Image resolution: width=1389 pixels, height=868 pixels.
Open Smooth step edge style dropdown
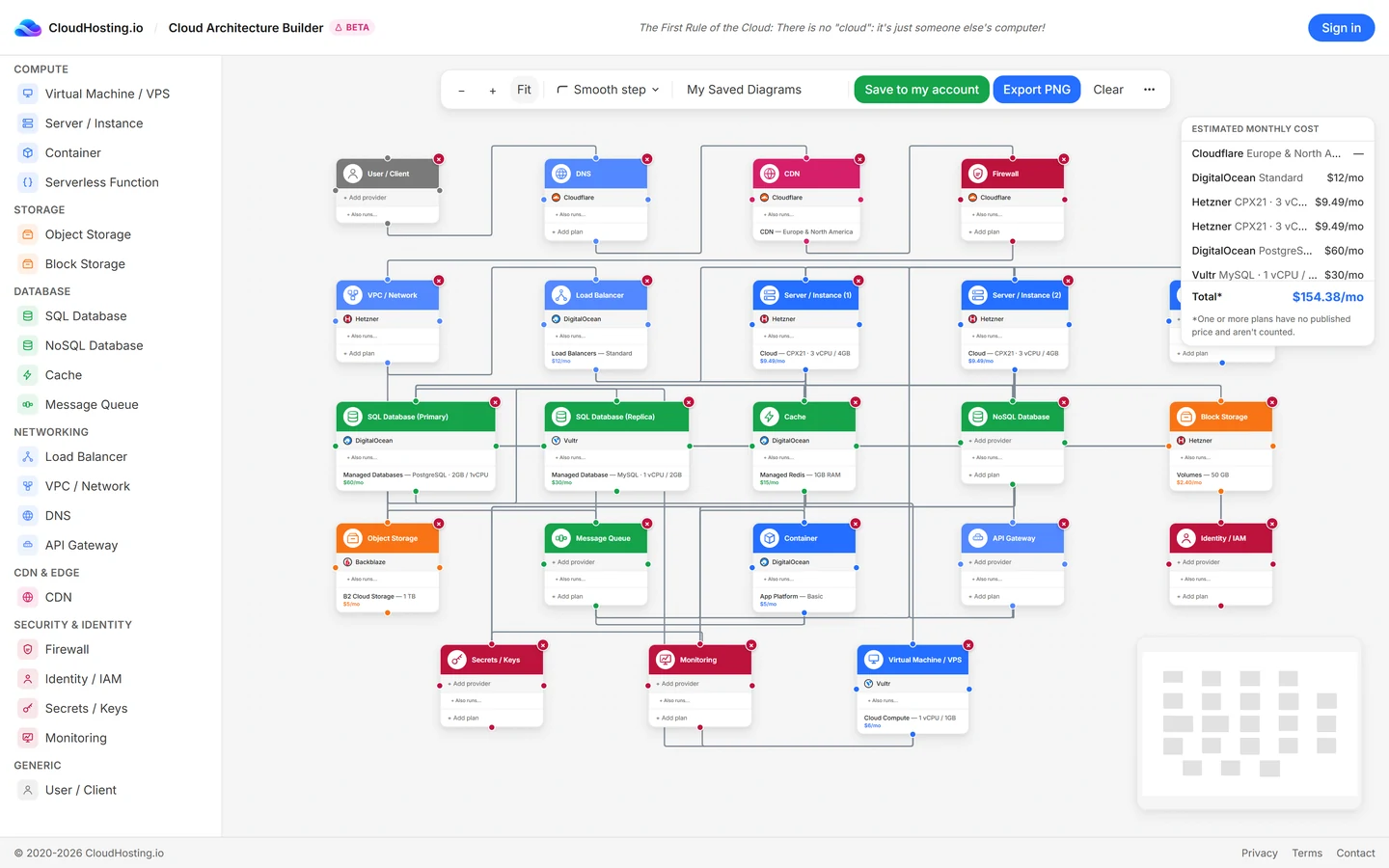click(x=608, y=90)
